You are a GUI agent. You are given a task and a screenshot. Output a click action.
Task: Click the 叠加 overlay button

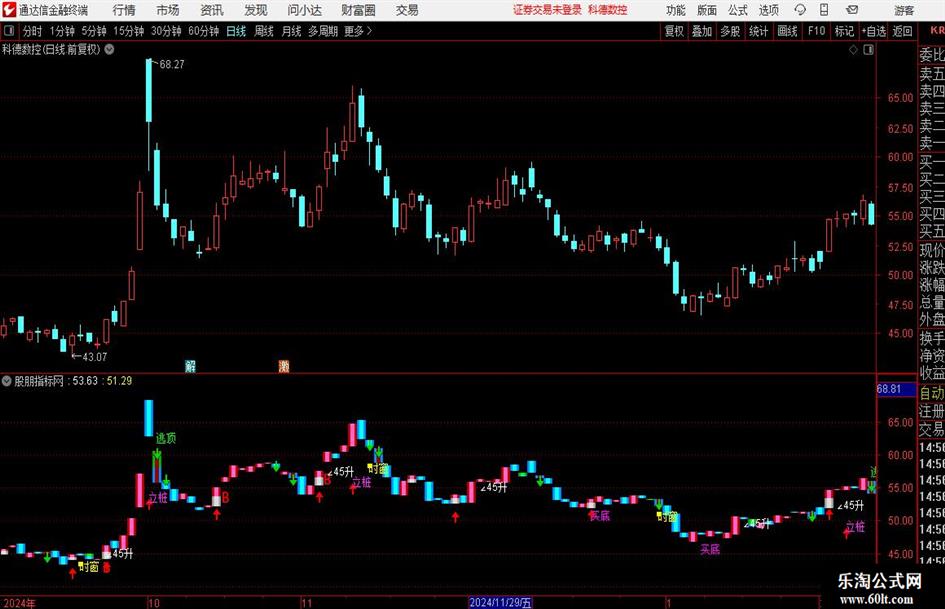(702, 31)
